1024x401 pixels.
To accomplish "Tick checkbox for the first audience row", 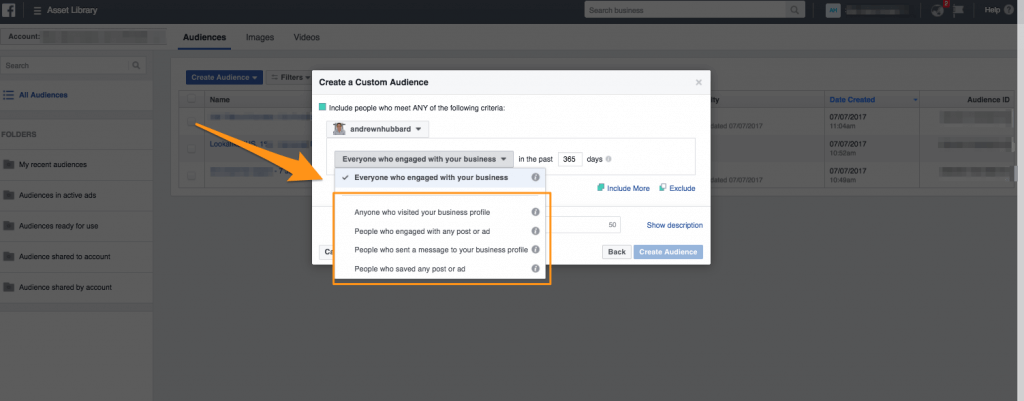I will [191, 121].
